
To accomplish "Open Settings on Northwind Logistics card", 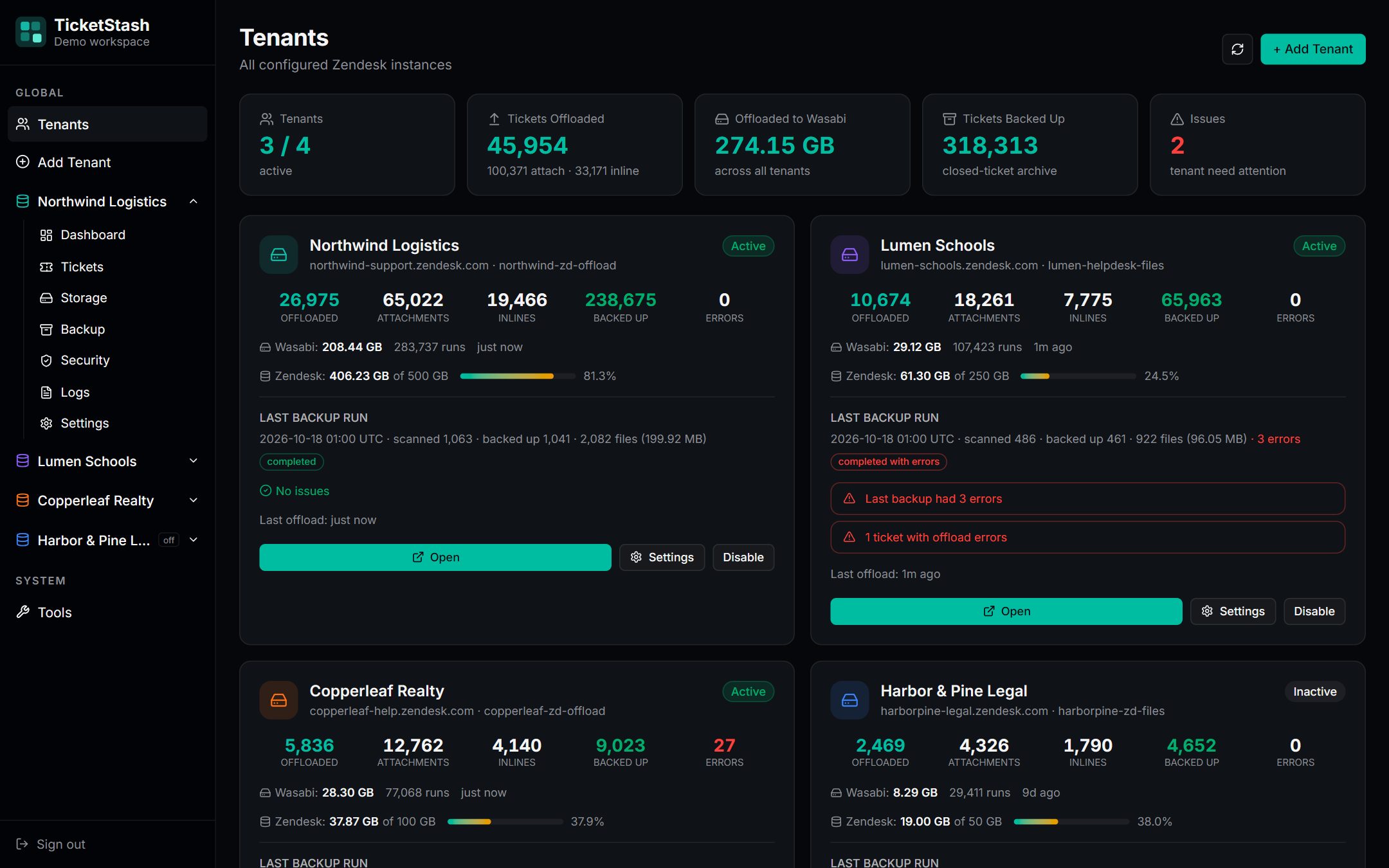I will [662, 557].
